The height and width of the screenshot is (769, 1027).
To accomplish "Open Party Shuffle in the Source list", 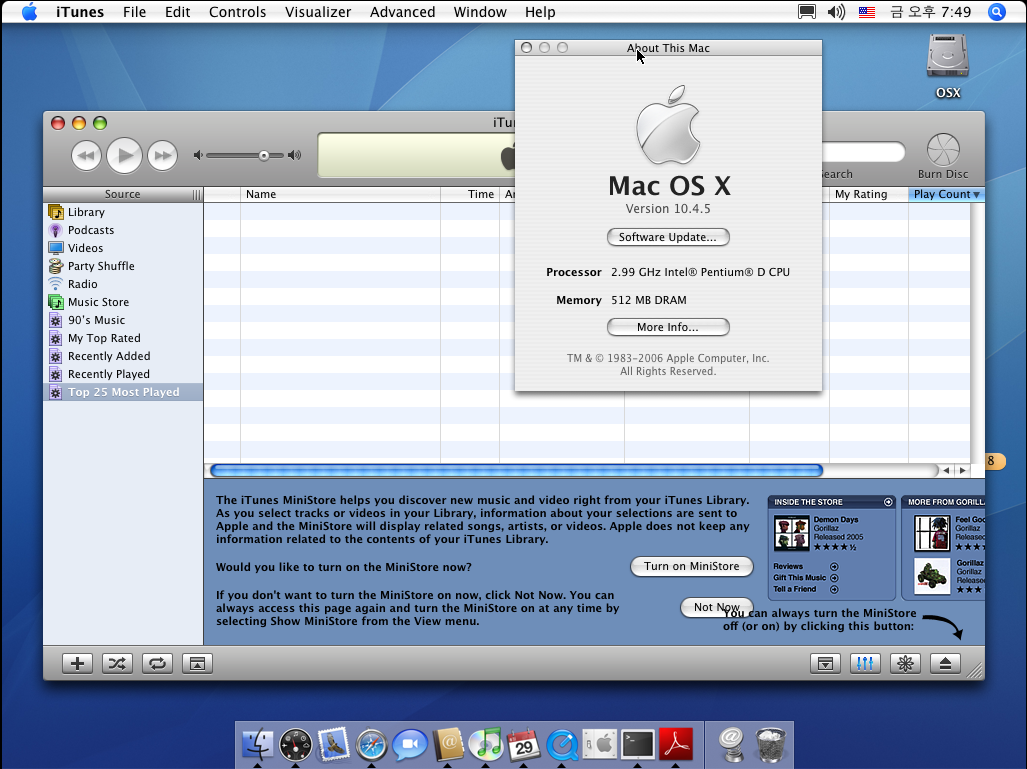I will (x=123, y=266).
